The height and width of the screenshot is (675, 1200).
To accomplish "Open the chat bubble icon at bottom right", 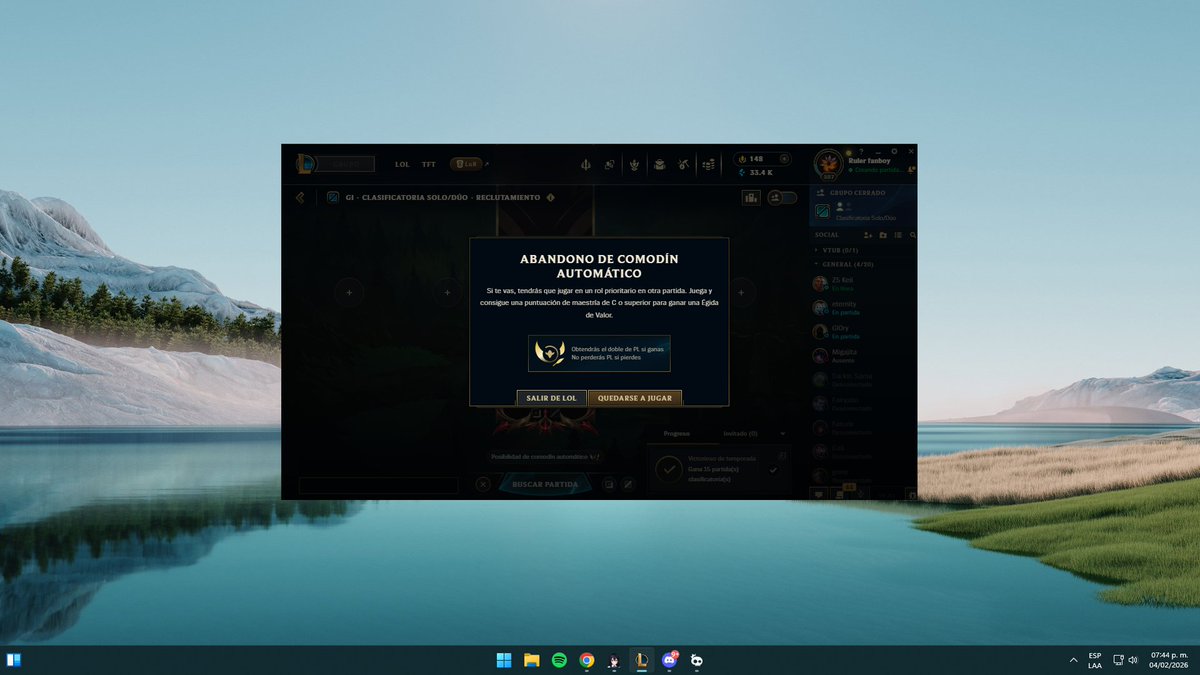I will (819, 493).
